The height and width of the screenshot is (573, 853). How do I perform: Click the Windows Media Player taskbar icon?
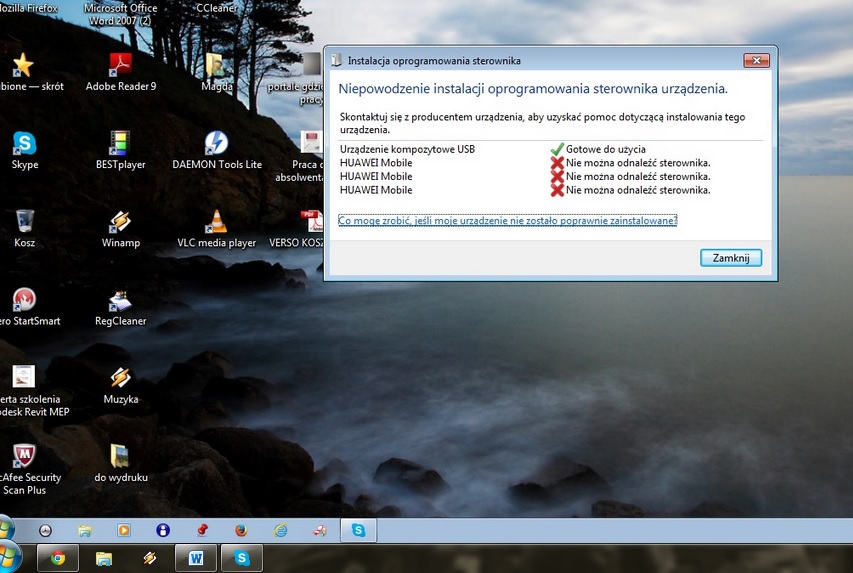pyautogui.click(x=124, y=530)
